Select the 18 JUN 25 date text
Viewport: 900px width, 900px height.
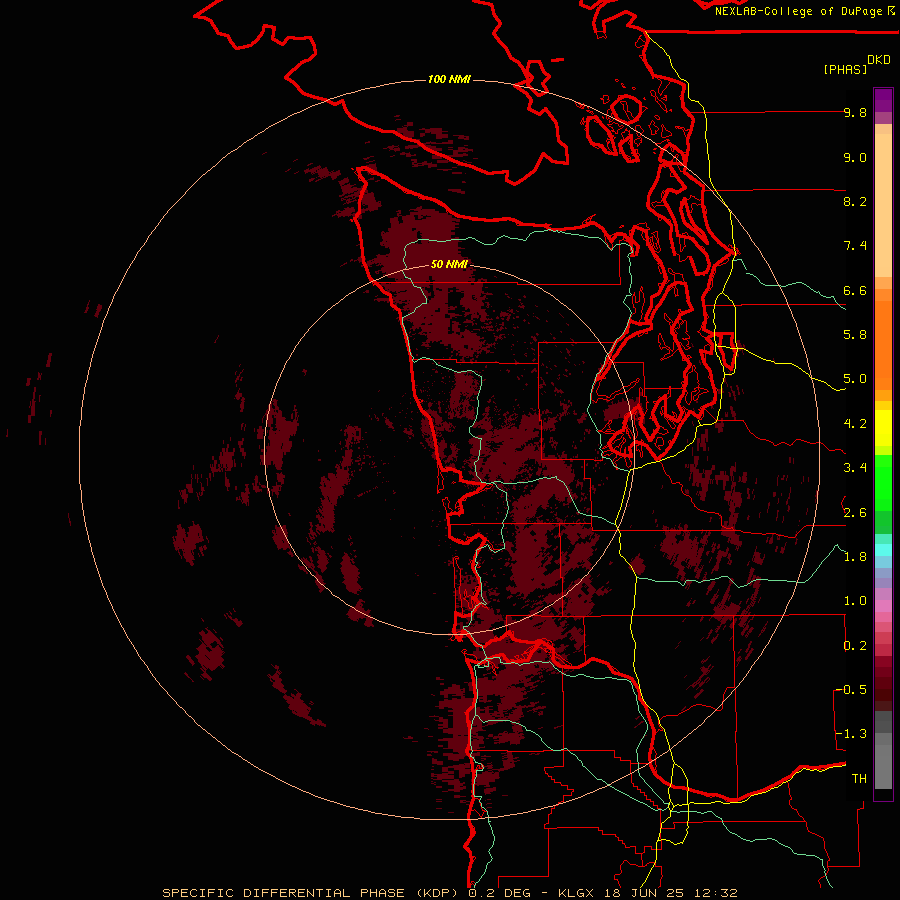click(642, 893)
